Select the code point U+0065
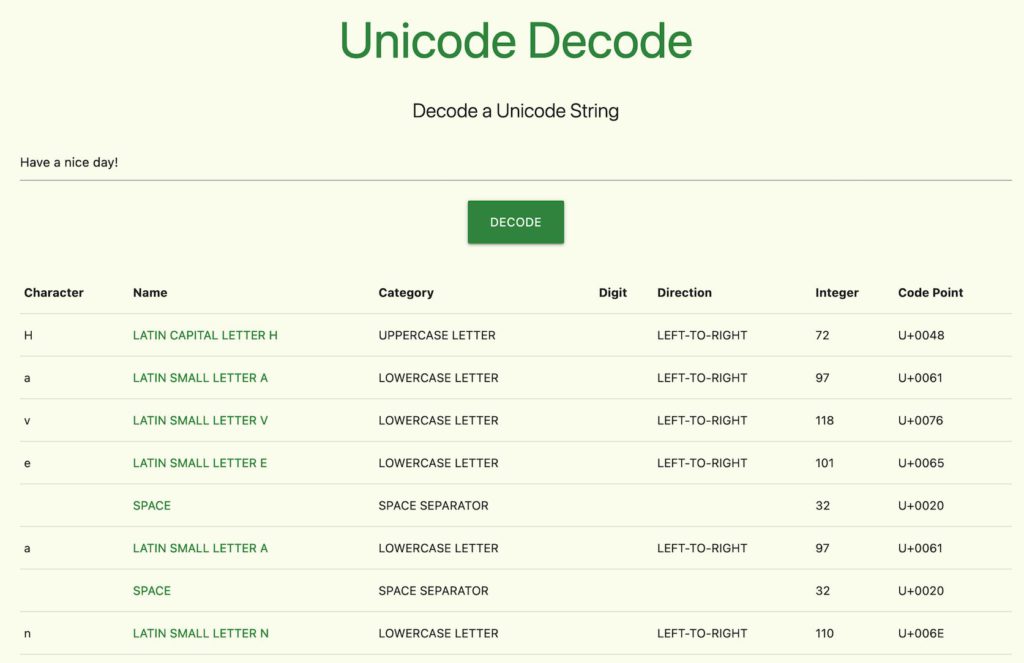The image size is (1024, 663). (921, 463)
